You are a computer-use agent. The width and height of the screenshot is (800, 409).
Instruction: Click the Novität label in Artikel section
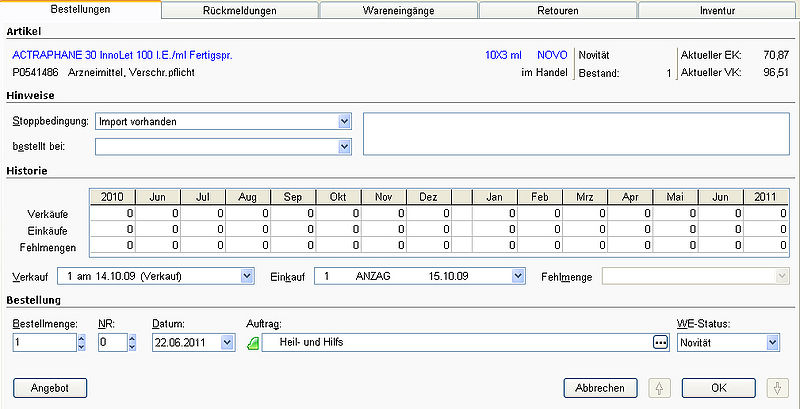[x=594, y=55]
